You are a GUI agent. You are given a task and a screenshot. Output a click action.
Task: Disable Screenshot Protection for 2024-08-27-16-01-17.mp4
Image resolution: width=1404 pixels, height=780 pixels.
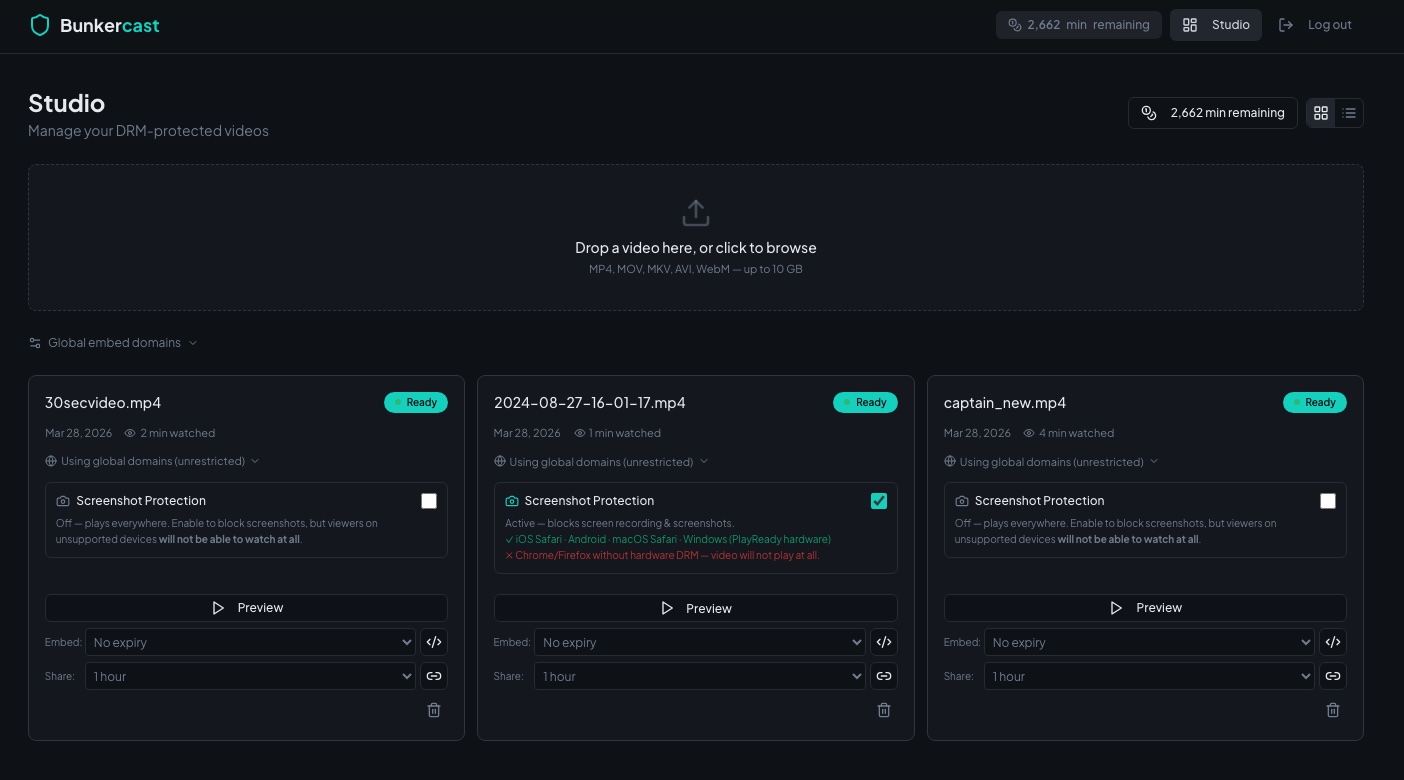[879, 501]
